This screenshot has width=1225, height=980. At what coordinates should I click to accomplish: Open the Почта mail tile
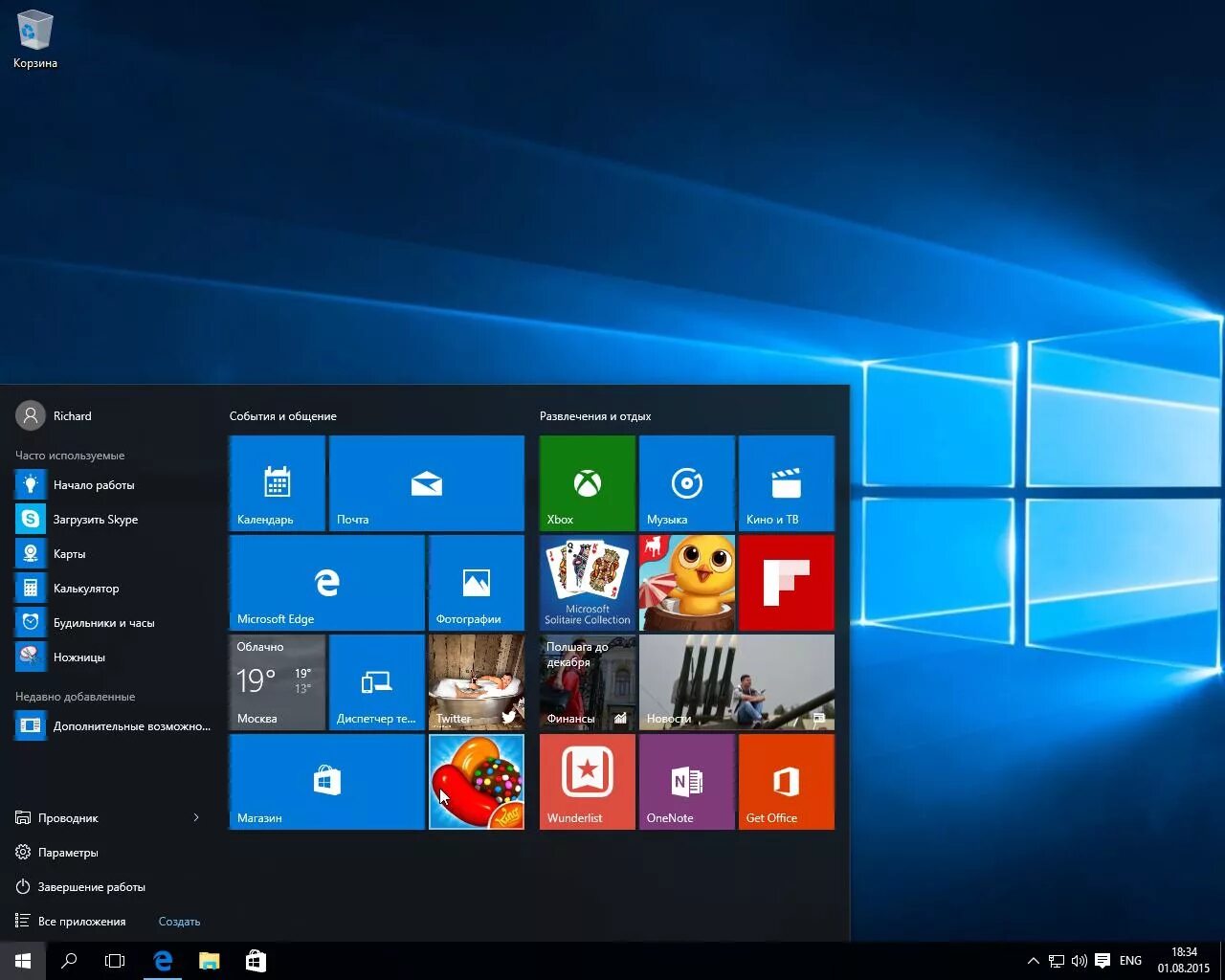427,483
